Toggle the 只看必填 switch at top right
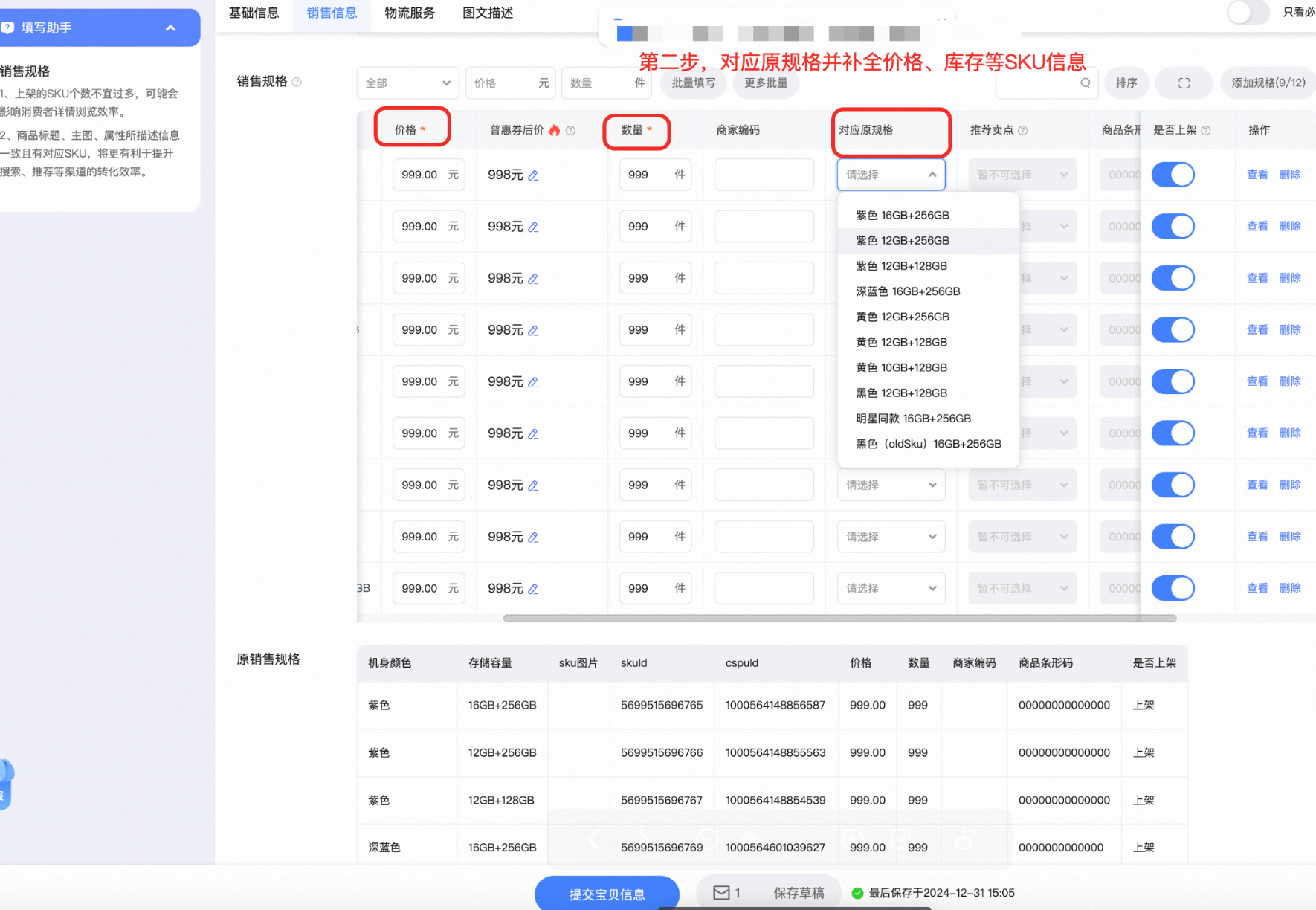The image size is (1316, 910). pyautogui.click(x=1248, y=12)
